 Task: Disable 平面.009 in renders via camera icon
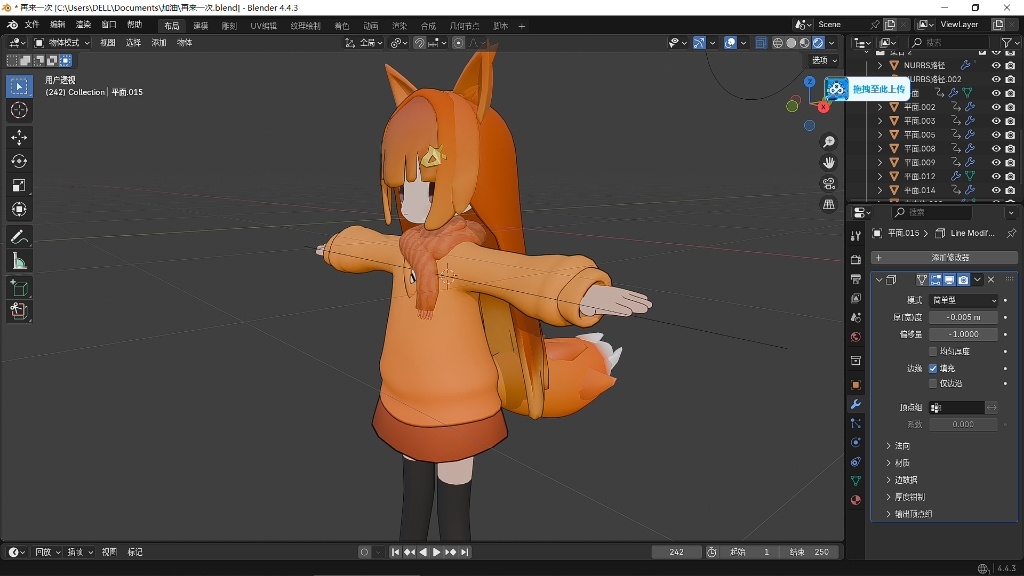pyautogui.click(x=1010, y=162)
